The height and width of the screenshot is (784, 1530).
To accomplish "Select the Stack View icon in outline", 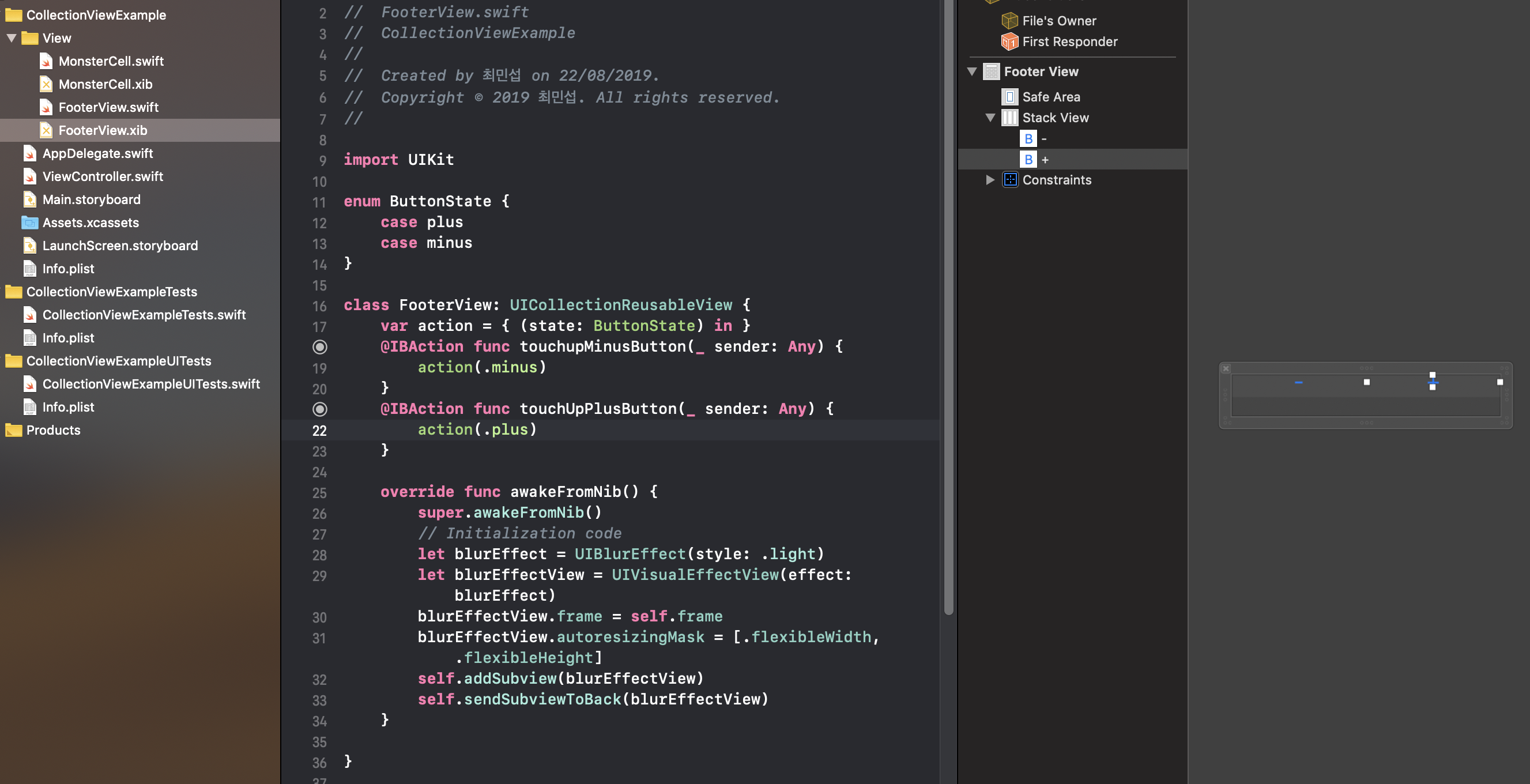I will (1009, 118).
